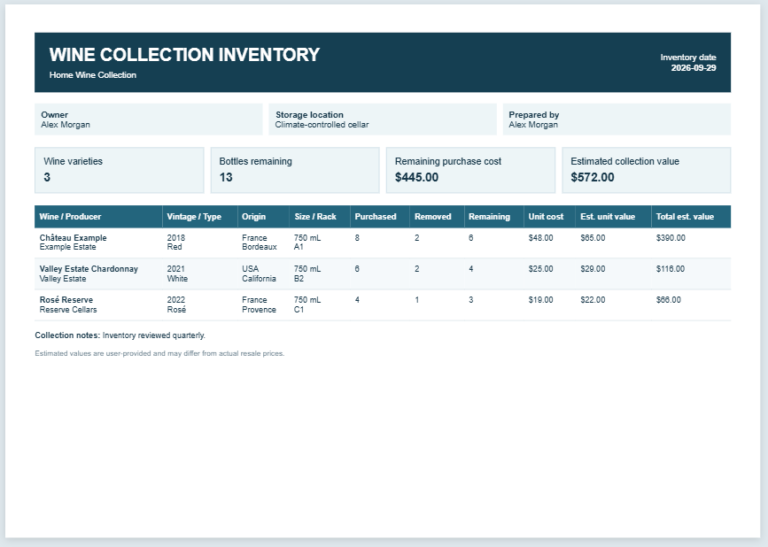The height and width of the screenshot is (547, 768).
Task: Click the Purchased value 8 for Château Example
Action: (x=357, y=238)
